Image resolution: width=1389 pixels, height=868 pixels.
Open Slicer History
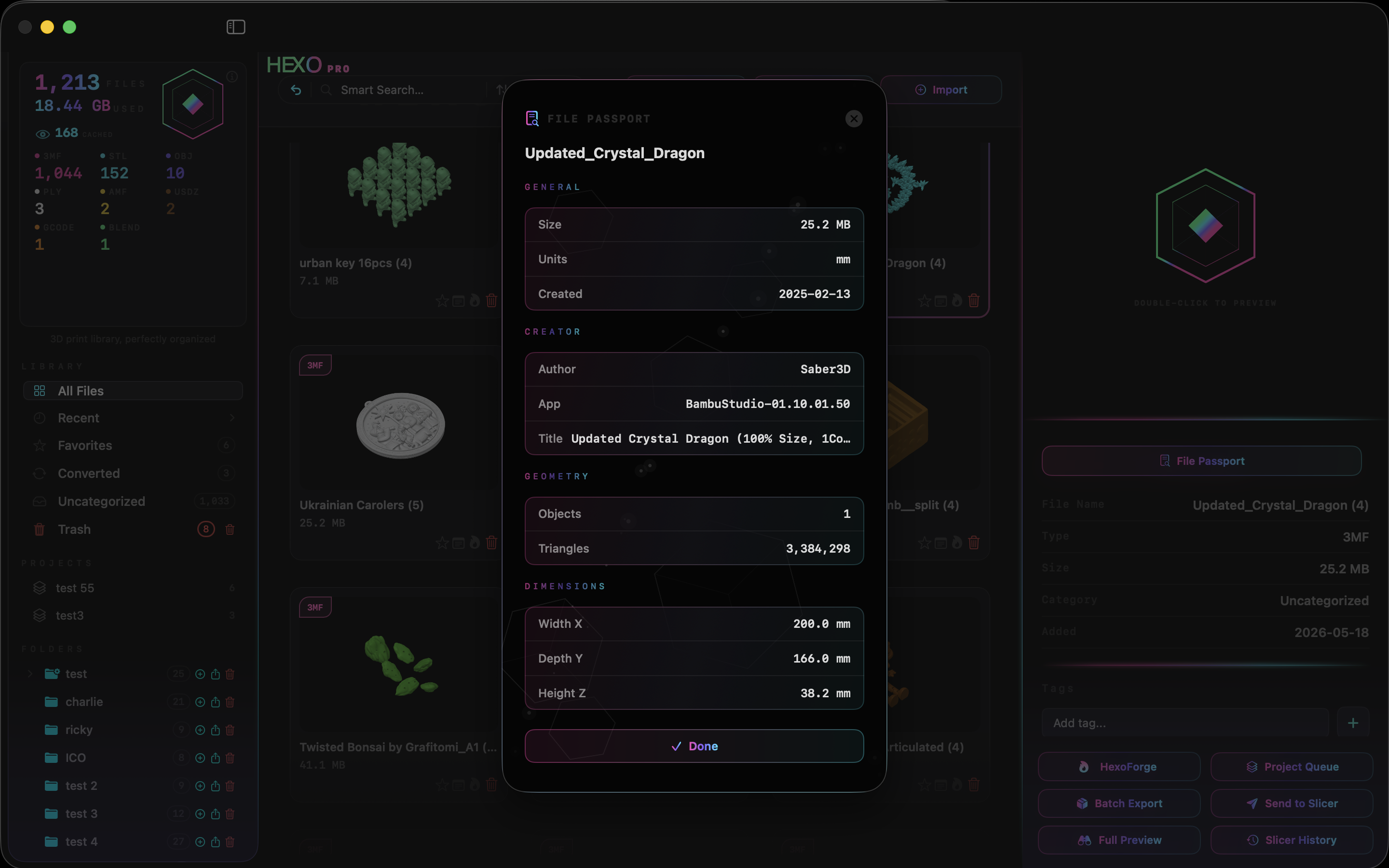(x=1292, y=840)
